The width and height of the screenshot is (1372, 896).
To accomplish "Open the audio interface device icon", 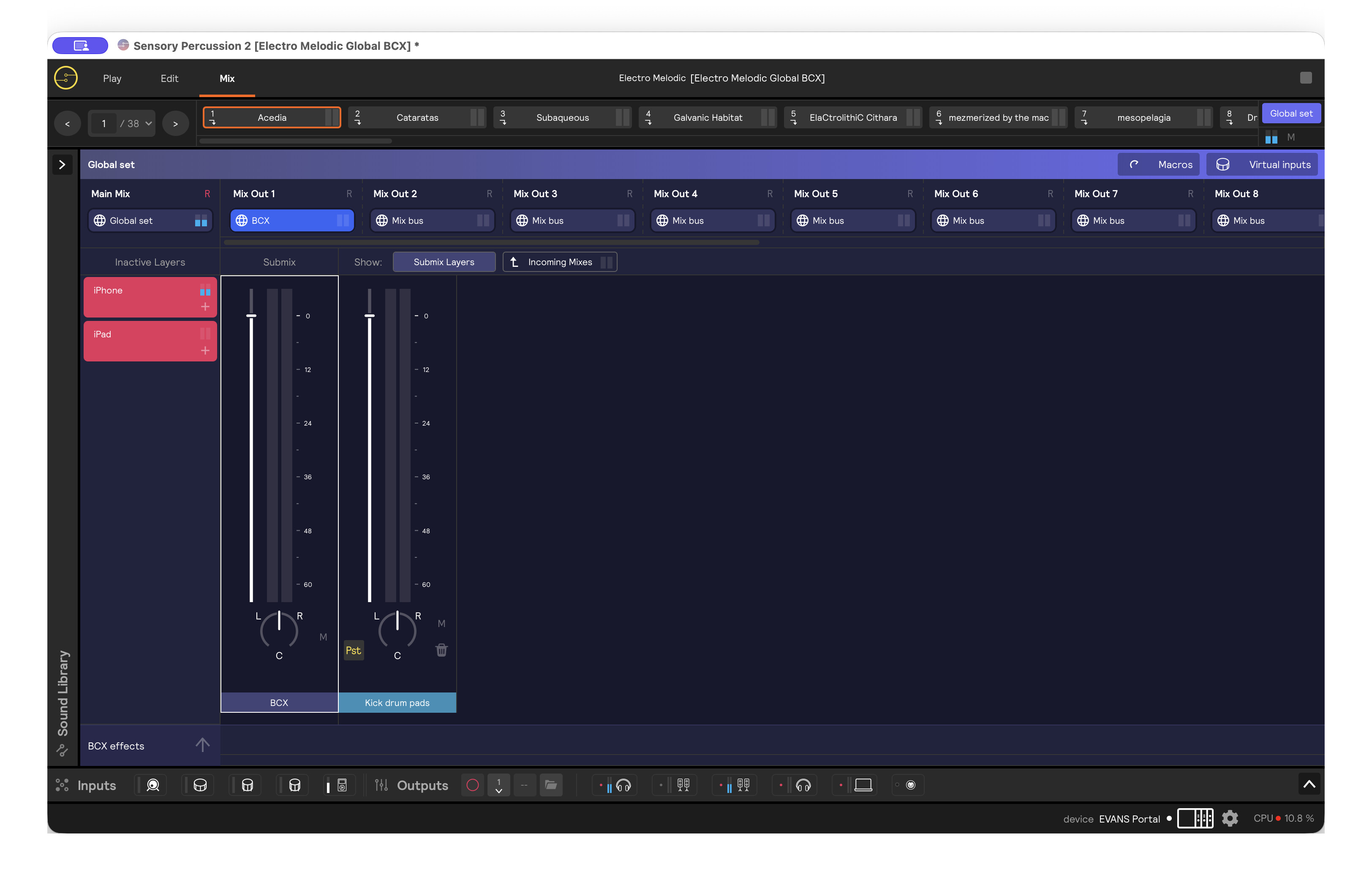I will click(x=1195, y=818).
